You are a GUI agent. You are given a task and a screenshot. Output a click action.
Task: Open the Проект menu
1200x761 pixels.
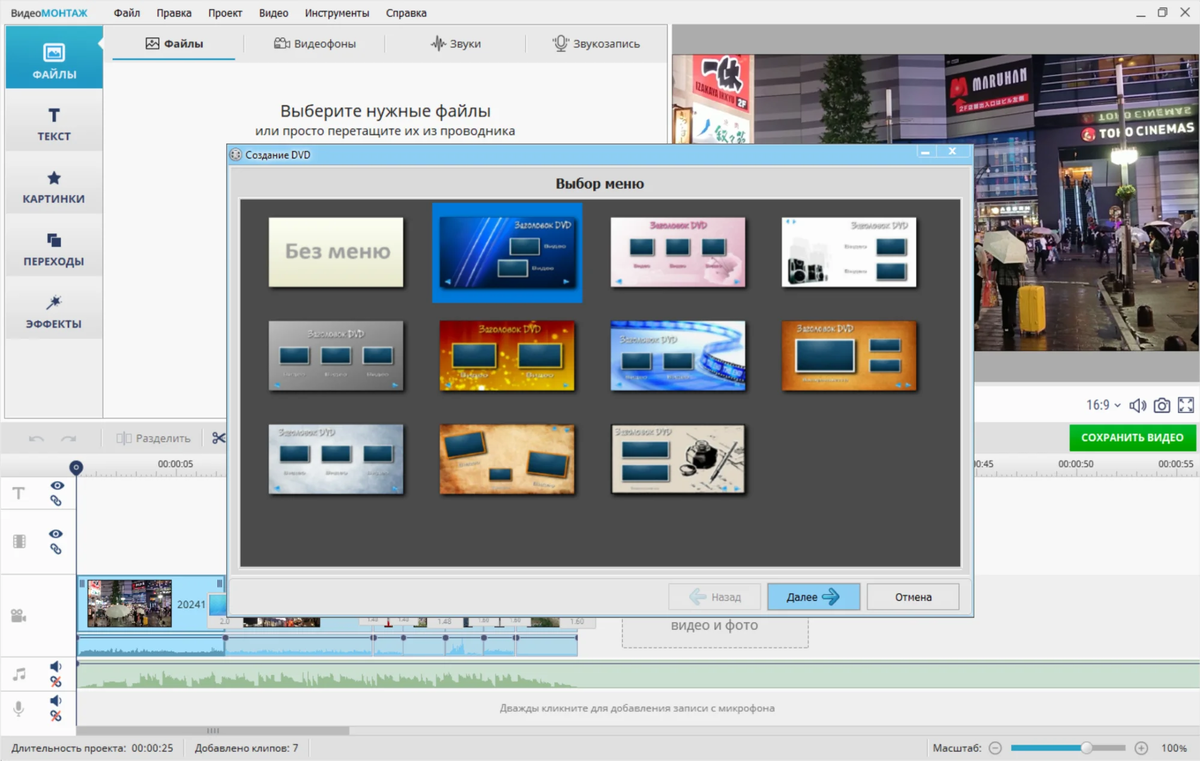click(x=225, y=13)
